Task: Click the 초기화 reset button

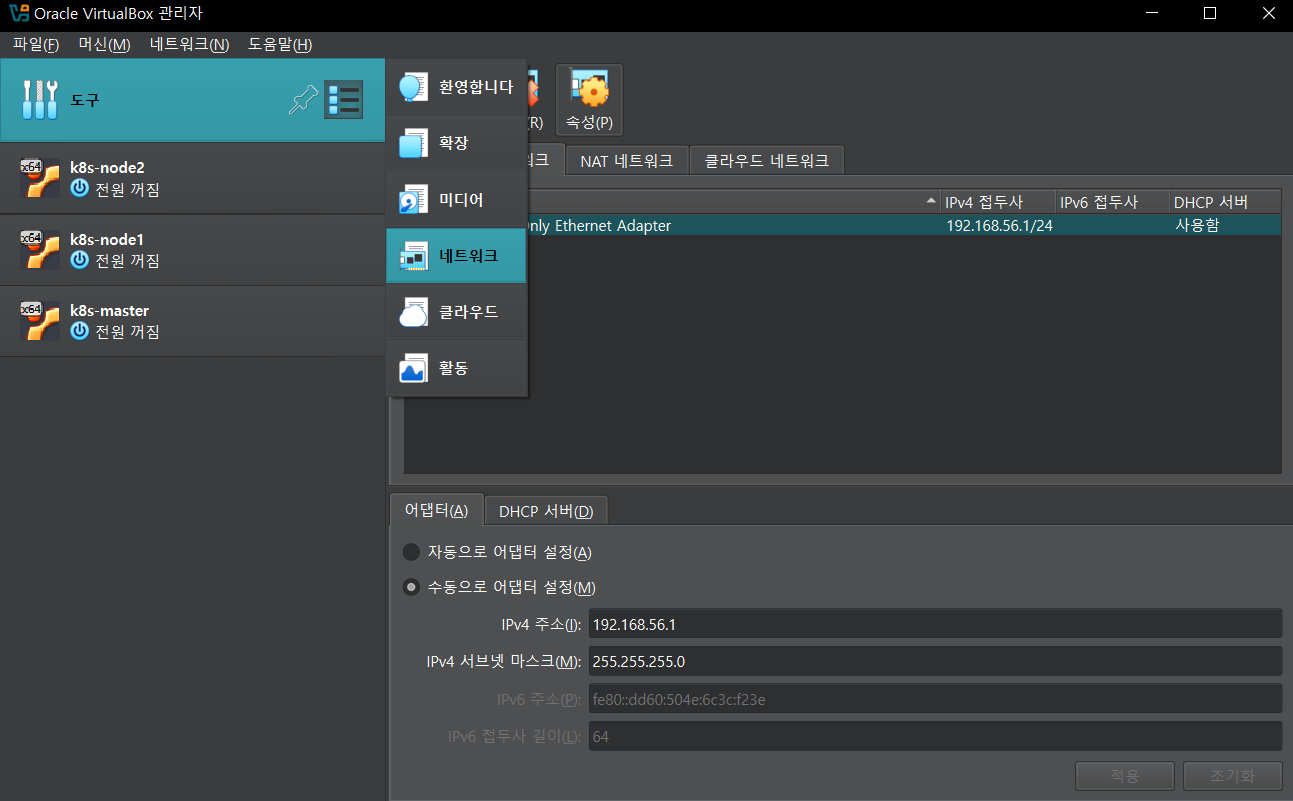Action: pos(1232,775)
